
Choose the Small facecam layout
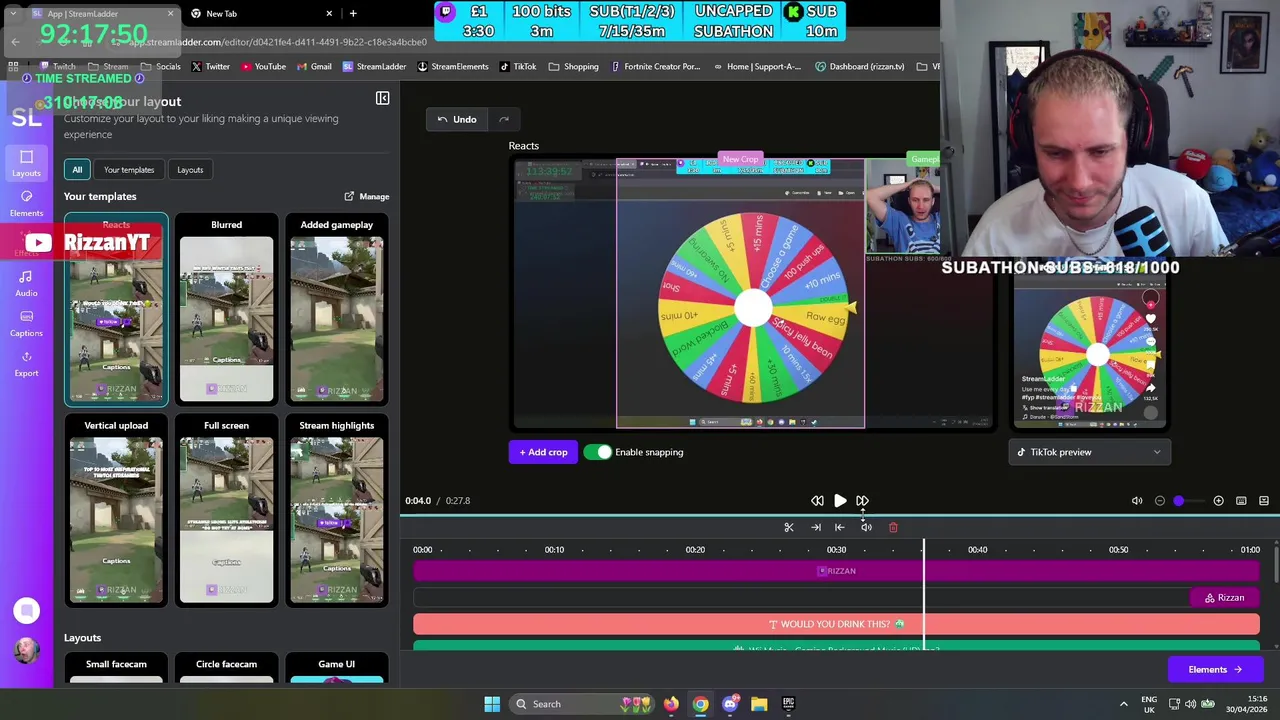click(x=116, y=670)
